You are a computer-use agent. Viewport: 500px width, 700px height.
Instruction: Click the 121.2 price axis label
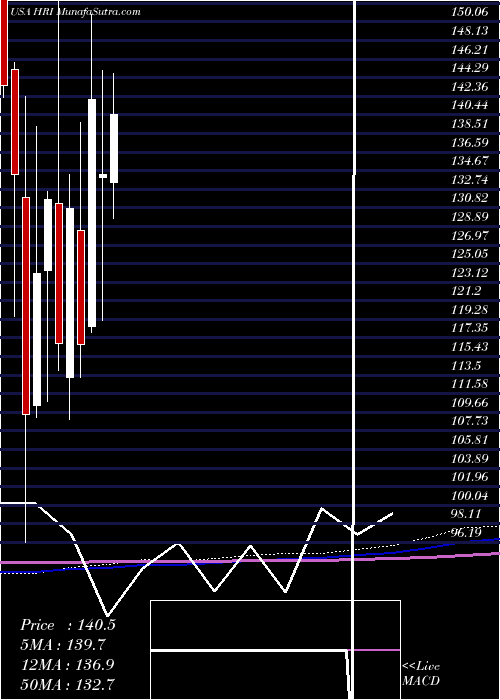coord(466,291)
